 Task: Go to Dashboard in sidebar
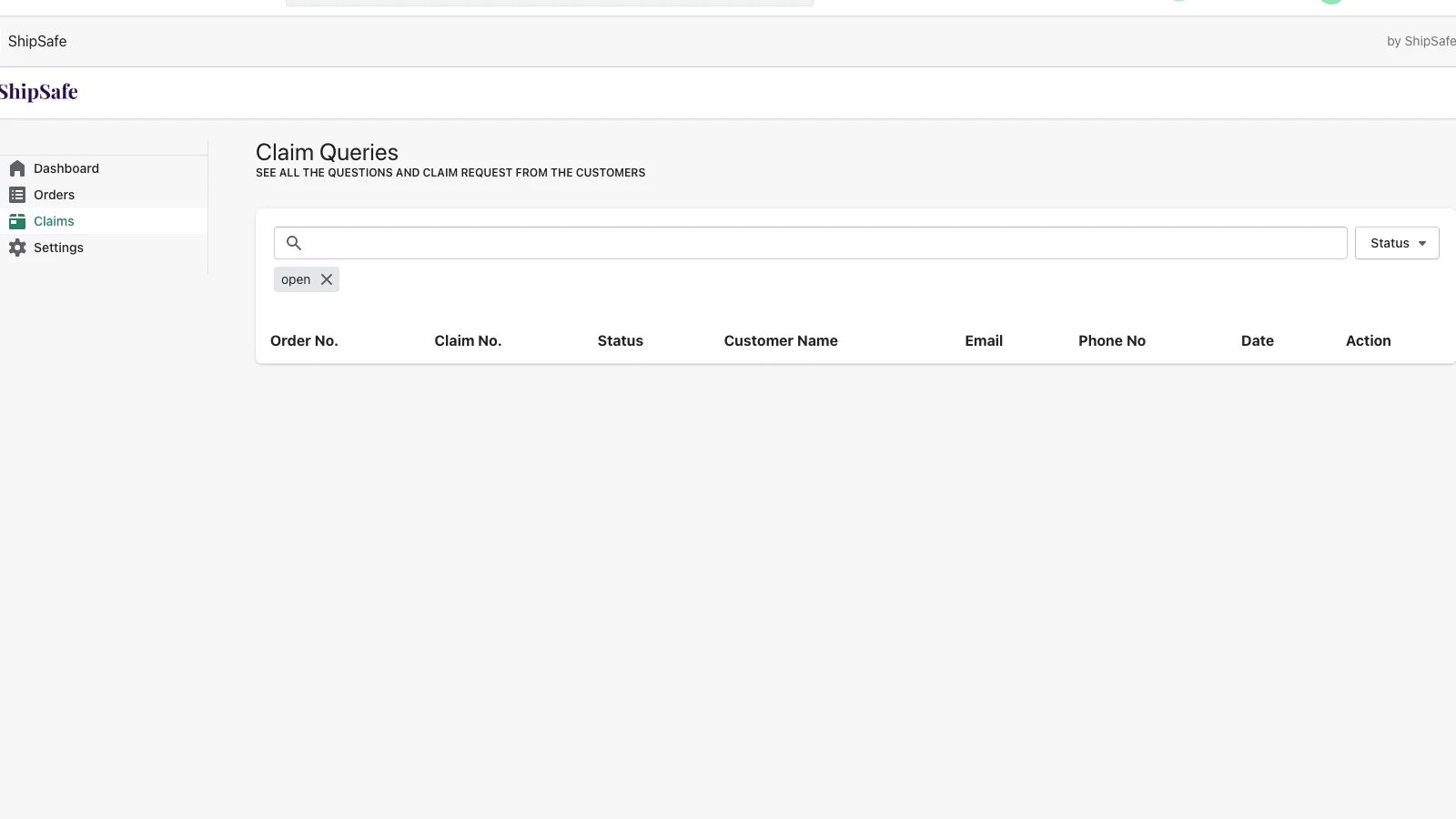point(66,168)
